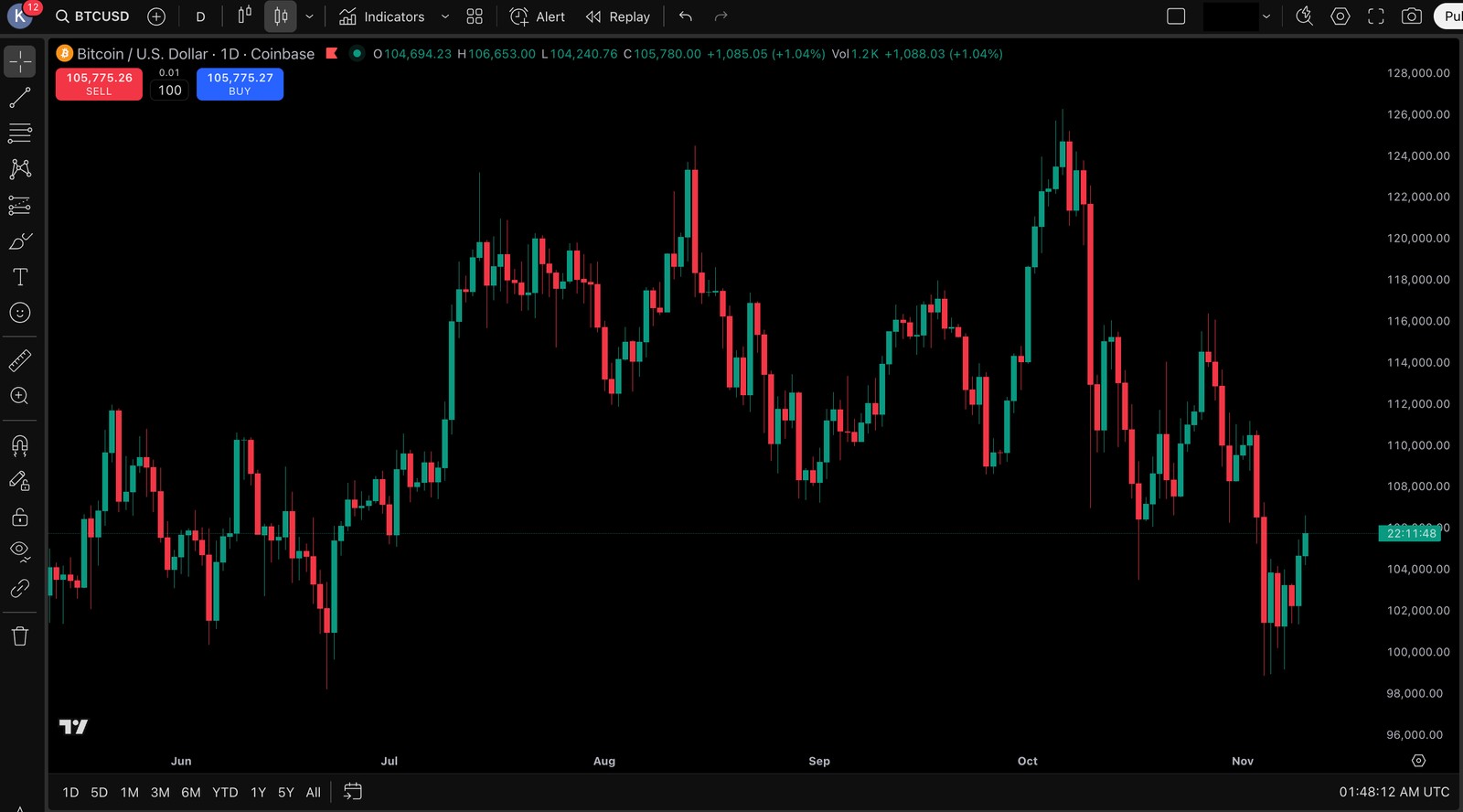Open the emoji icons tool

[x=20, y=313]
